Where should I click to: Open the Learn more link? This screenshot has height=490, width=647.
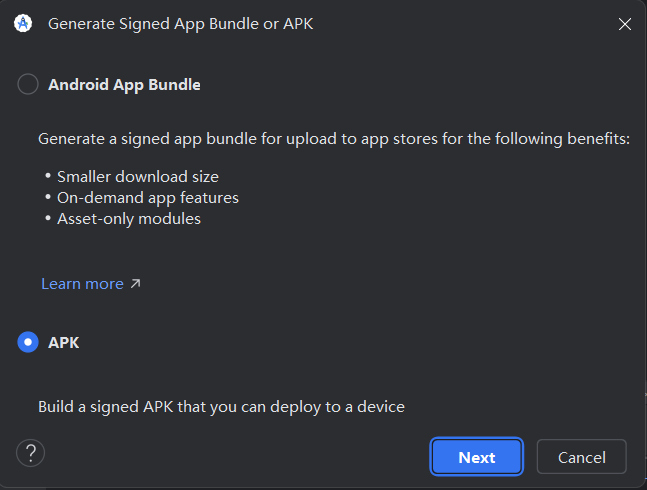pyautogui.click(x=82, y=284)
